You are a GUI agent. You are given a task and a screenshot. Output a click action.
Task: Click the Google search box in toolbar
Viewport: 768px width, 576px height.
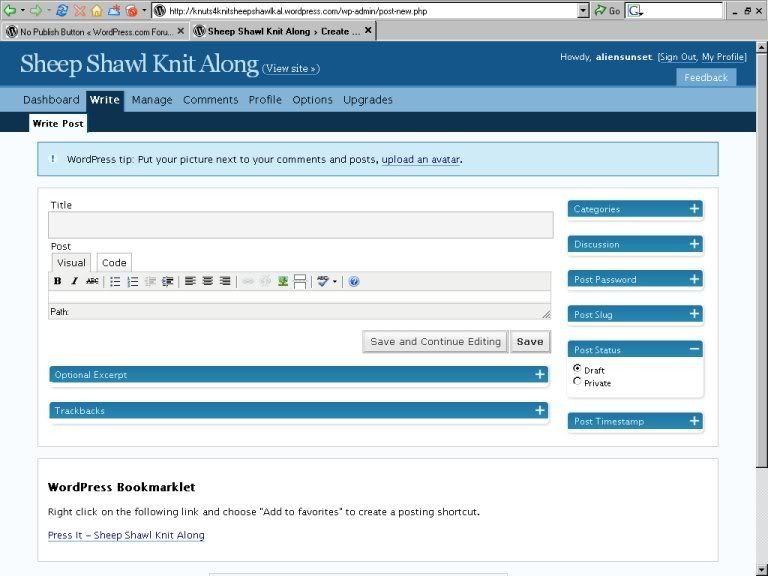pos(675,10)
